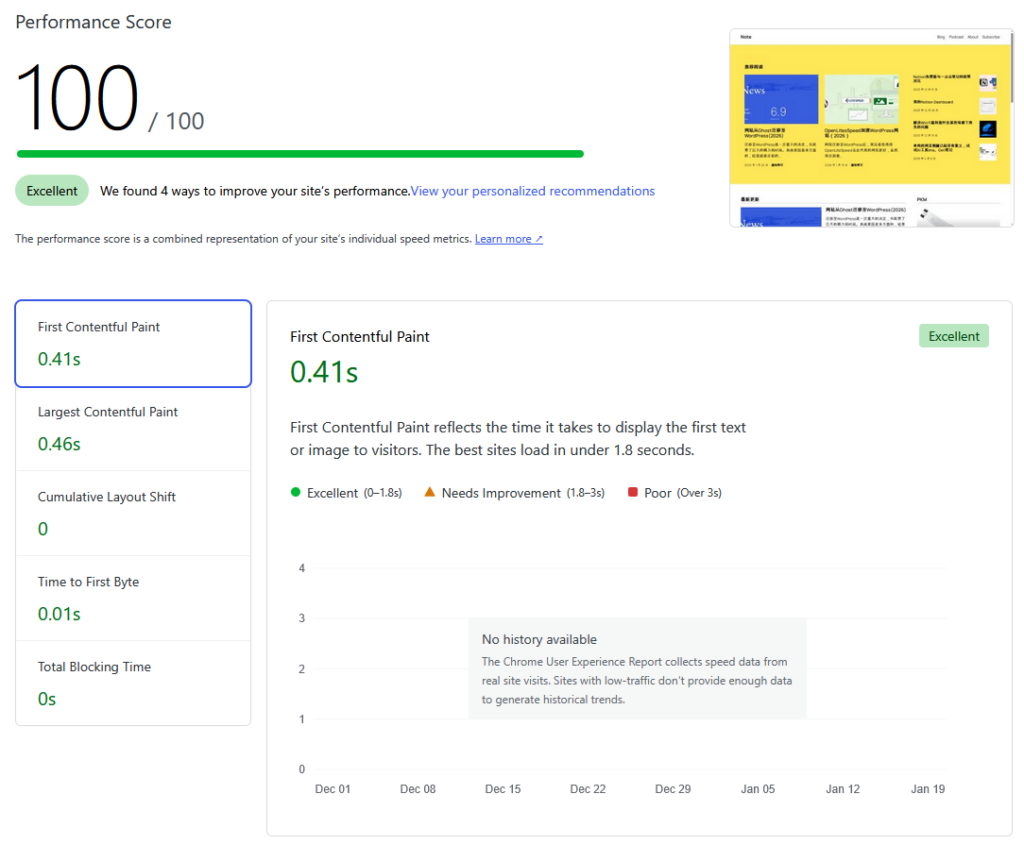Viewport: 1024px width, 845px height.
Task: Click the Excellent badge under the score
Action: (52, 191)
